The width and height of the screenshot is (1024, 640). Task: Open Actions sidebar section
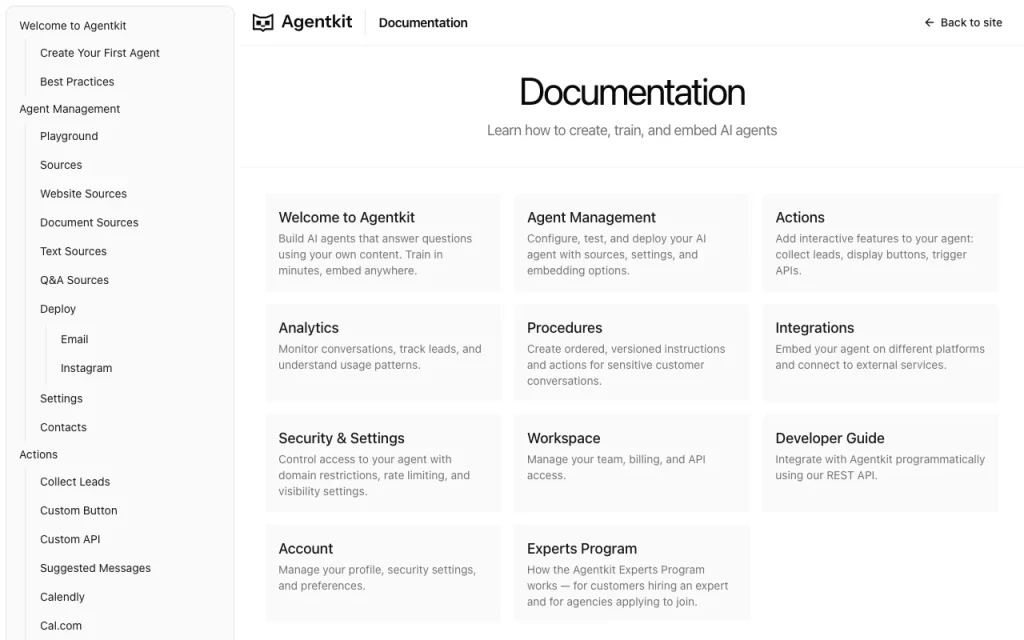coord(38,455)
